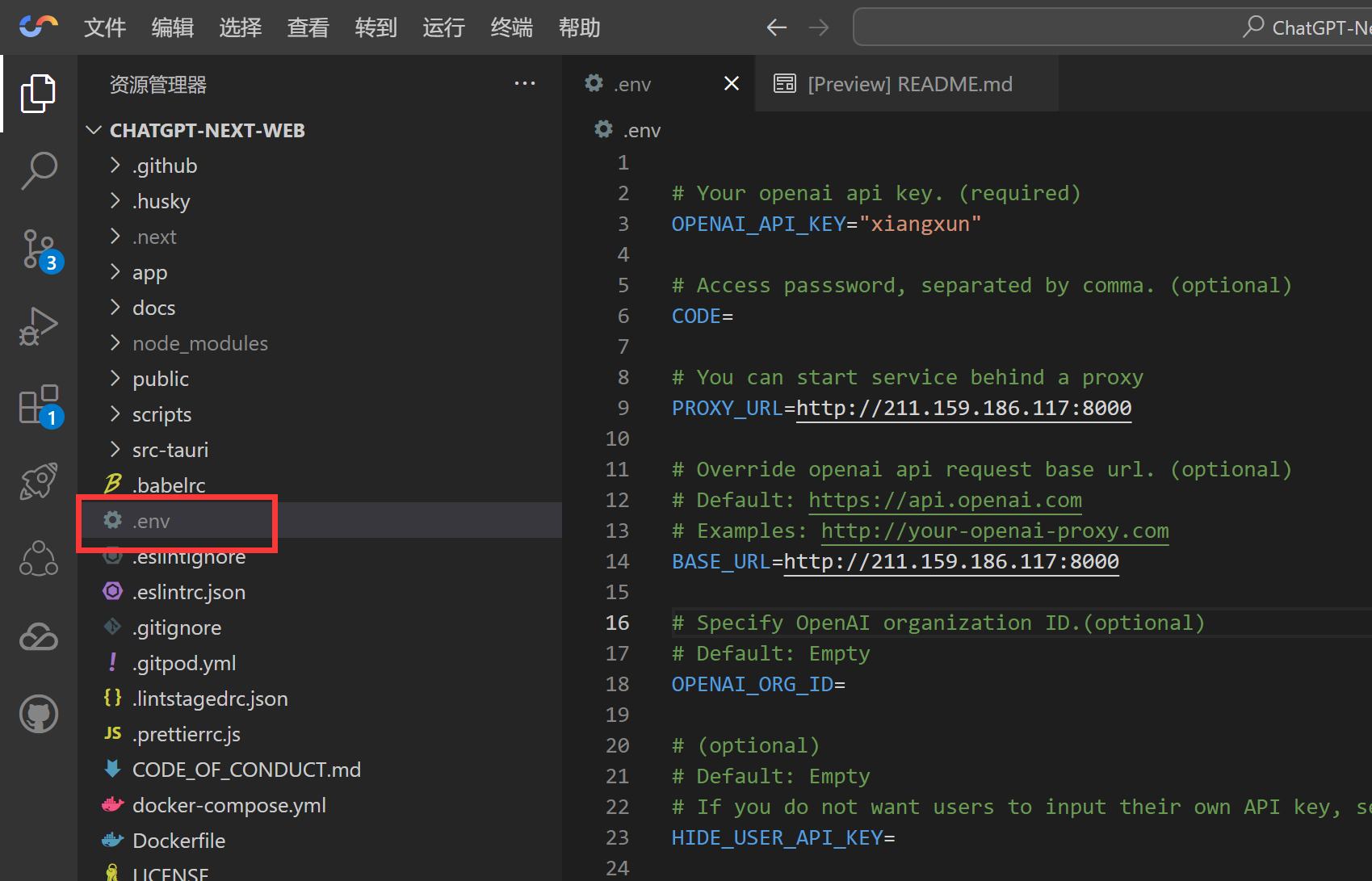Screen dimensions: 1372x881
Task: Click the HIDE_USER_API_KEY= line
Action: tap(783, 837)
